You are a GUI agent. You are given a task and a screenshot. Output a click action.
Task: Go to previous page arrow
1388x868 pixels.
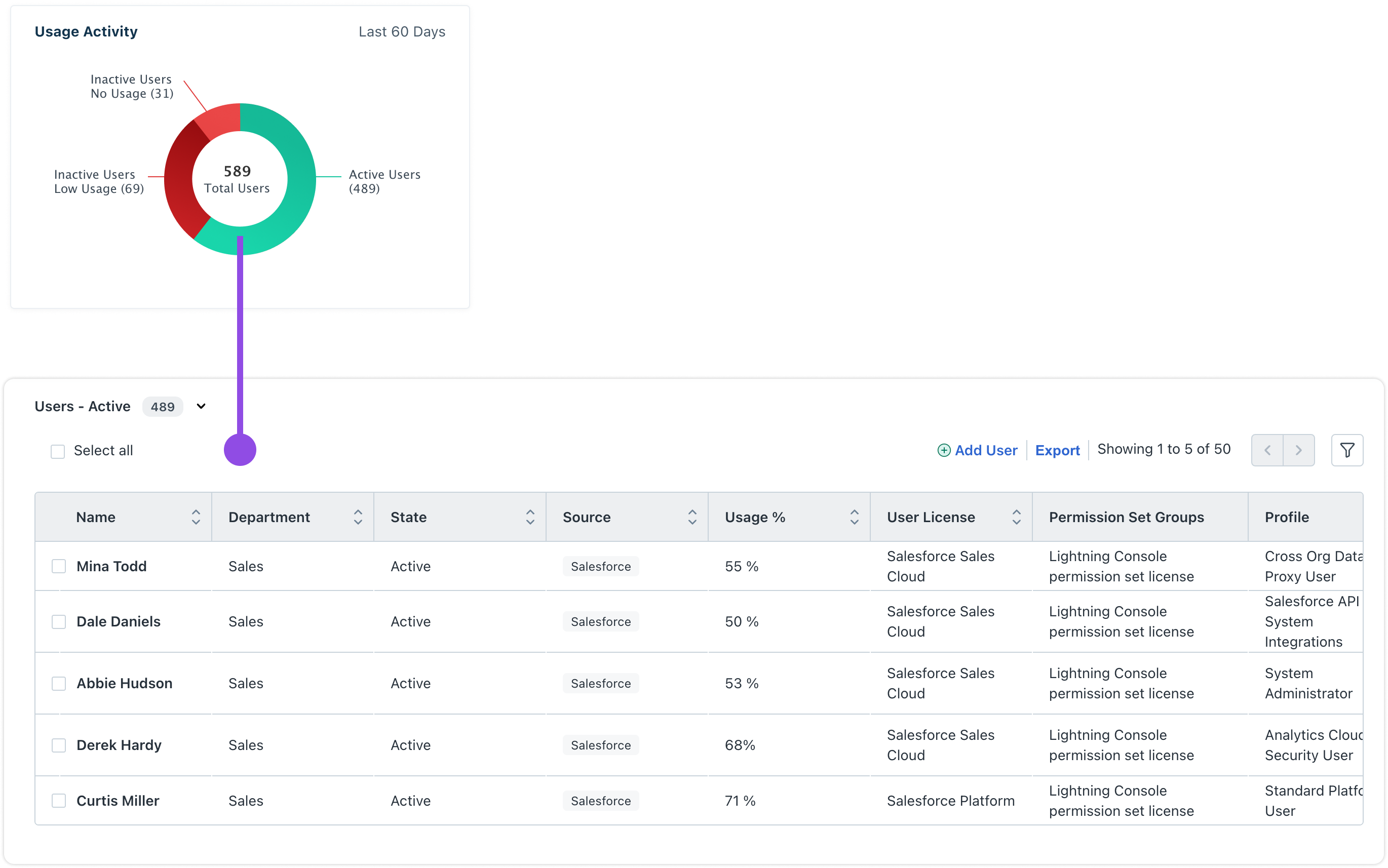[1267, 450]
